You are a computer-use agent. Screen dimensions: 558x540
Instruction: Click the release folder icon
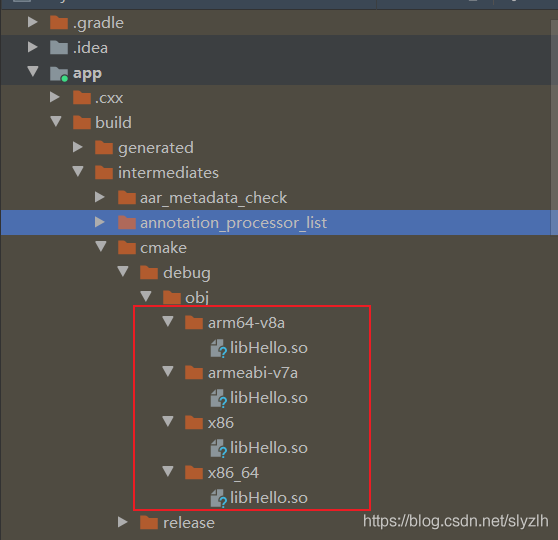pos(149,523)
